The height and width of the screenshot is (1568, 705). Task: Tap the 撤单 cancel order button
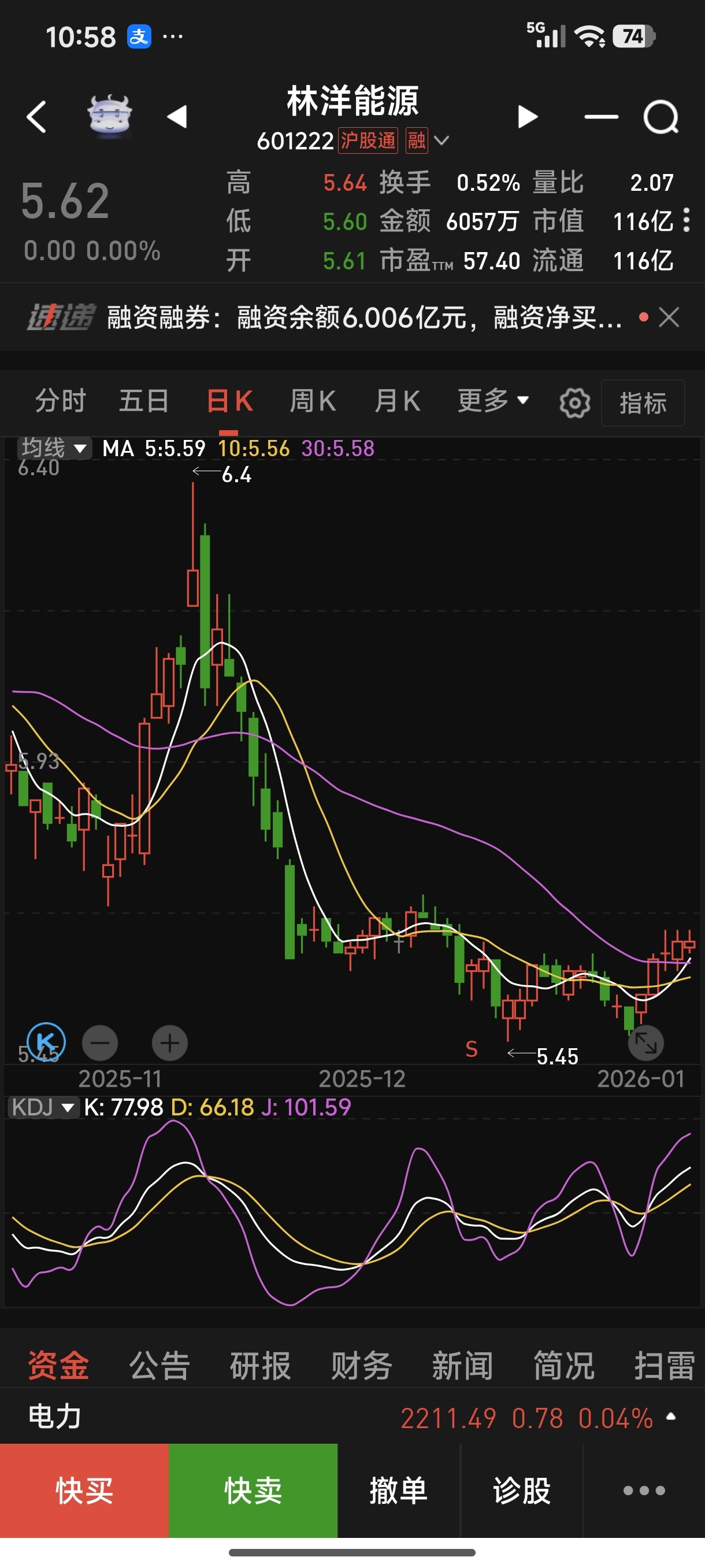click(x=398, y=1491)
